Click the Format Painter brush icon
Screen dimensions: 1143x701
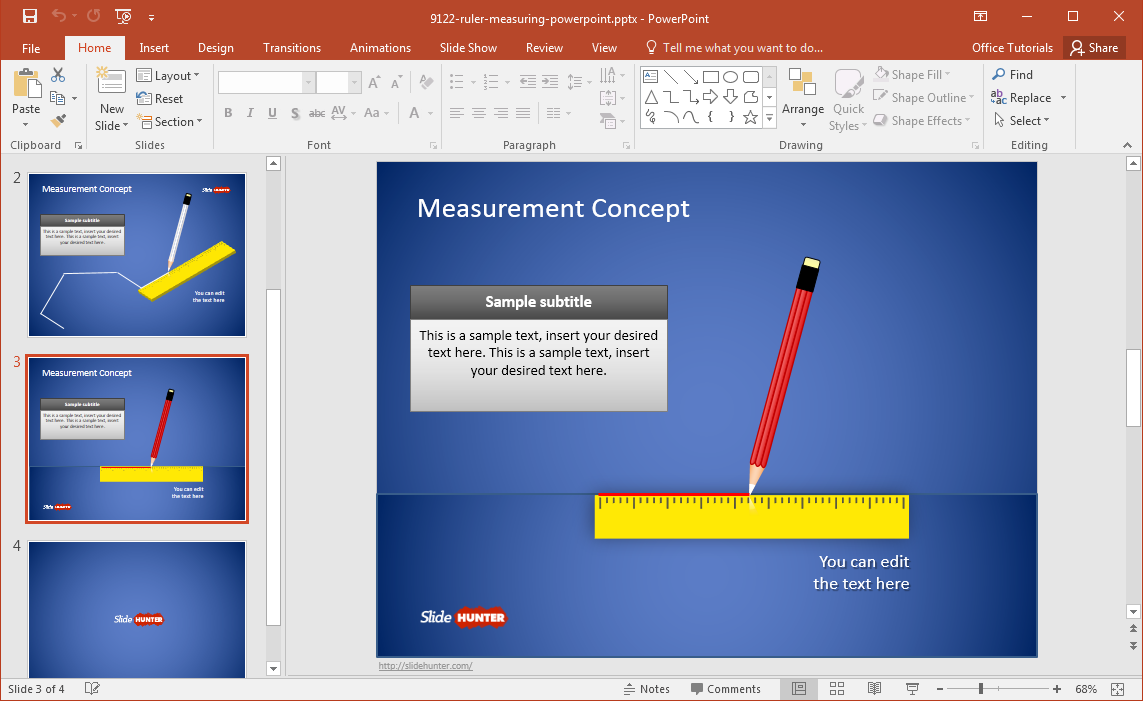58,121
